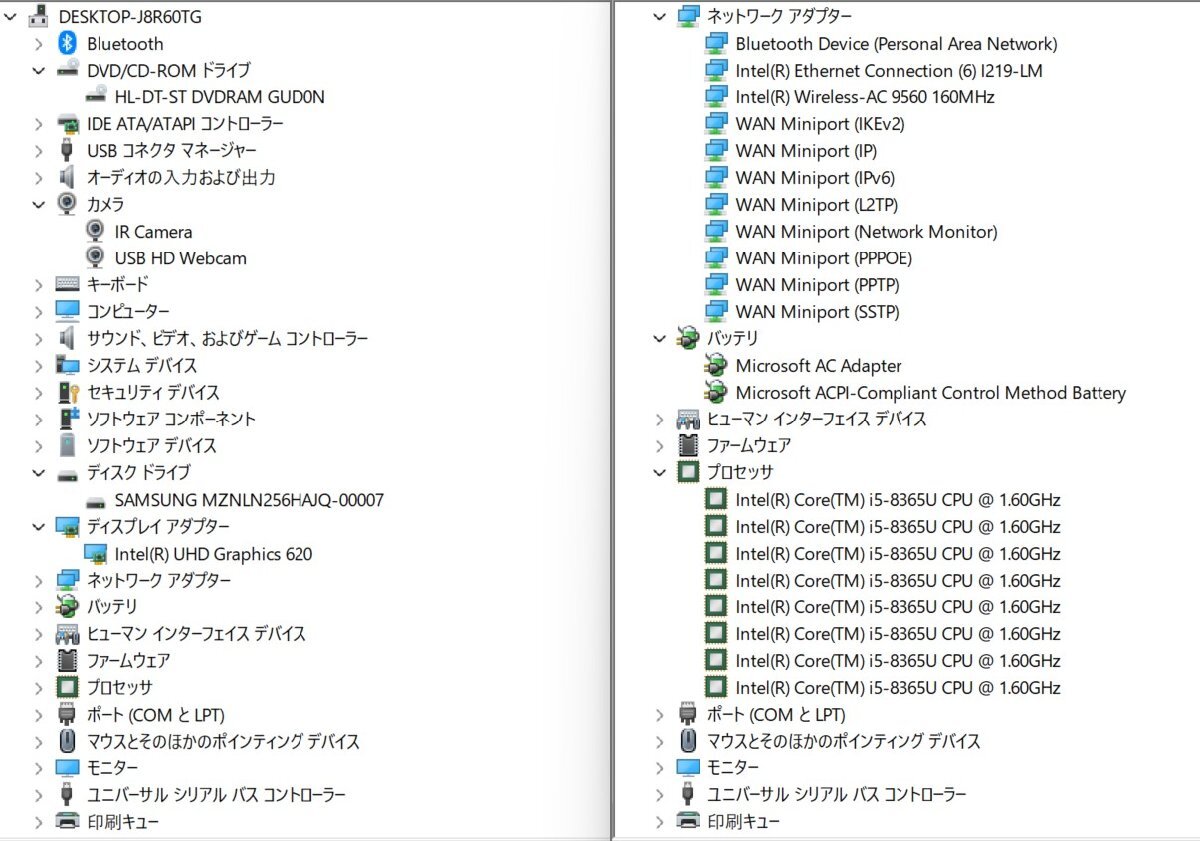Click the icon beside Microsoft ACPI-Compliant Control Method Battery
Viewport: 1200px width, 841px height.
click(x=716, y=392)
